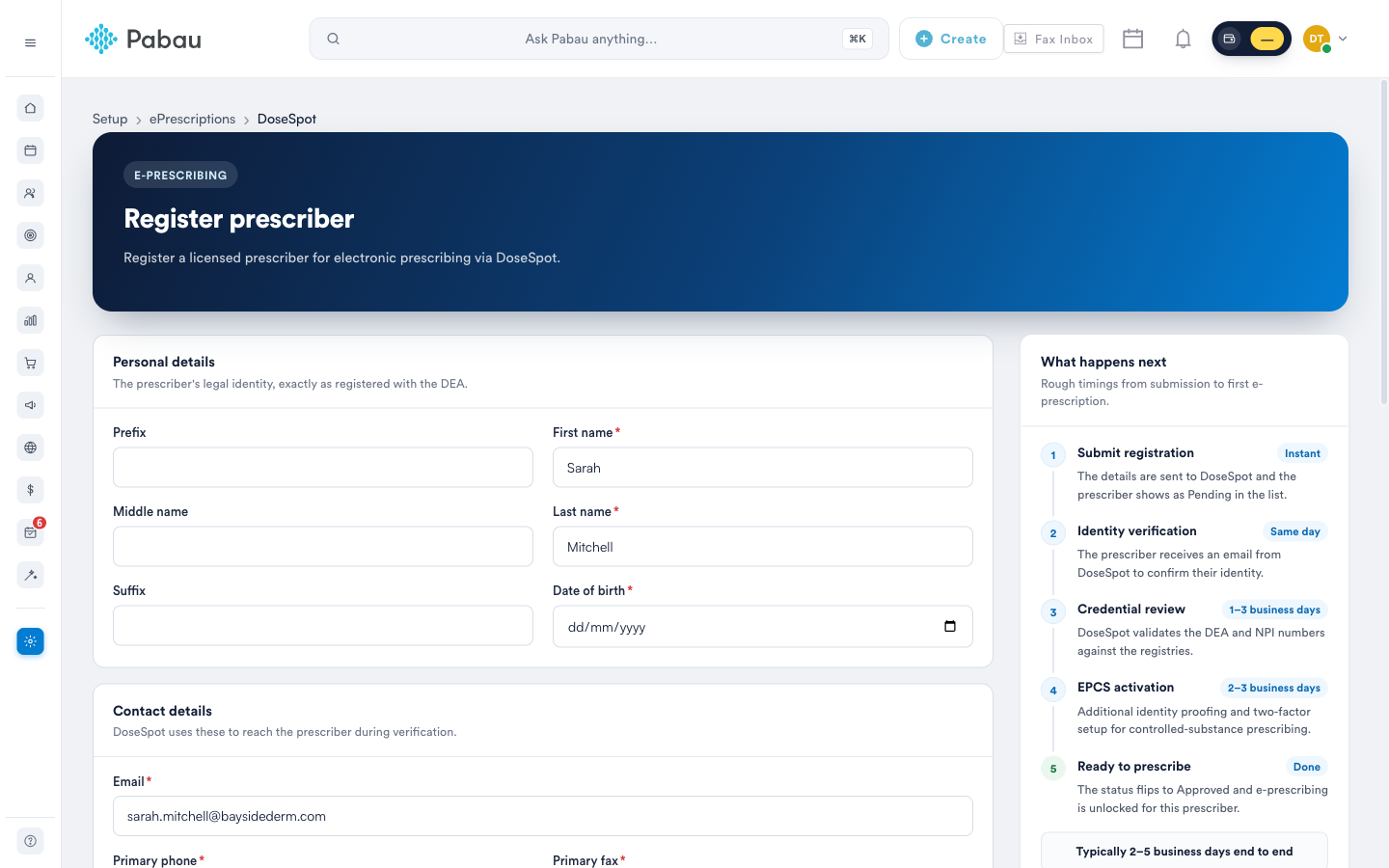The image size is (1389, 868).
Task: Click the Done badge
Action: (x=1307, y=767)
